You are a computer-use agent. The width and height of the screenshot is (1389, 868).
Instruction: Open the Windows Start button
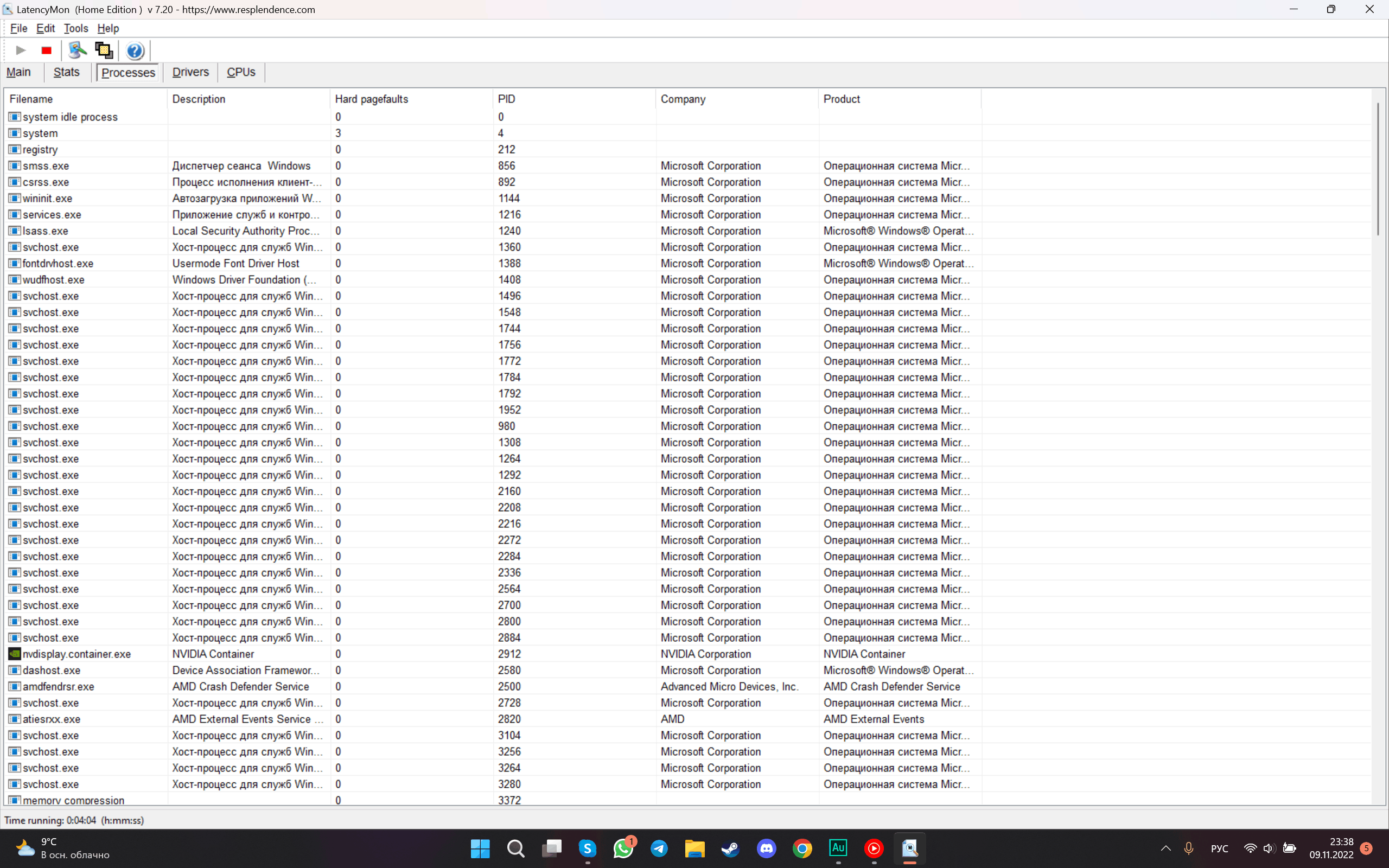(480, 848)
